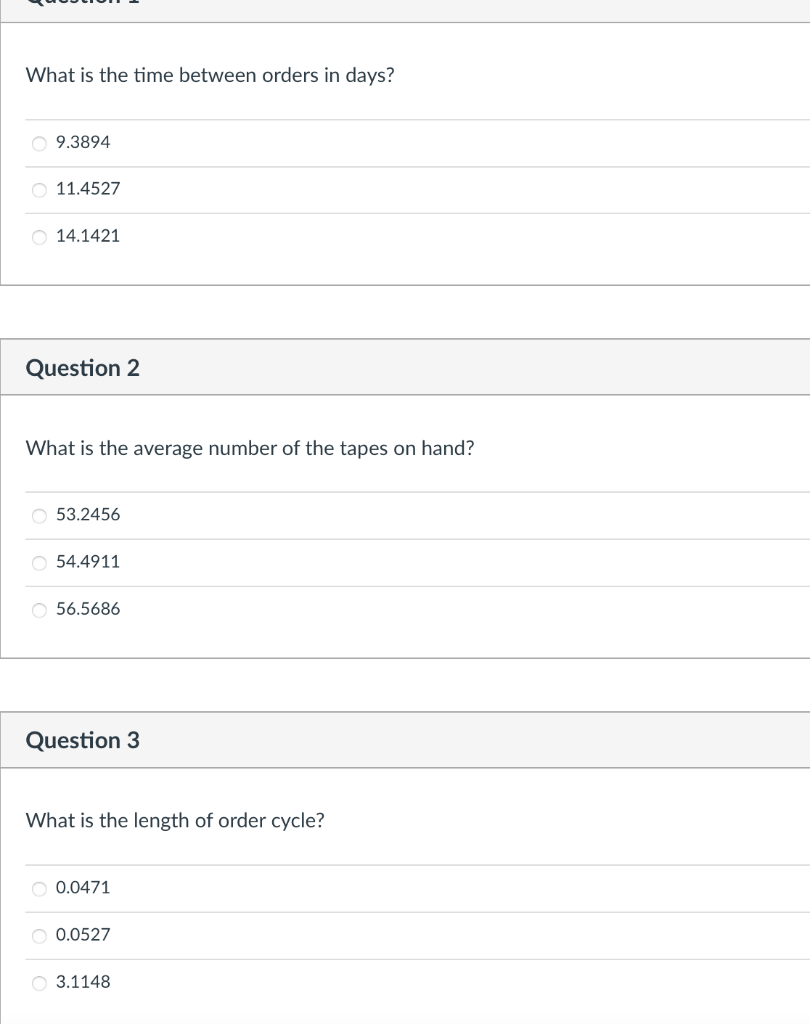Click the "Question 2" header title

[x=83, y=368]
